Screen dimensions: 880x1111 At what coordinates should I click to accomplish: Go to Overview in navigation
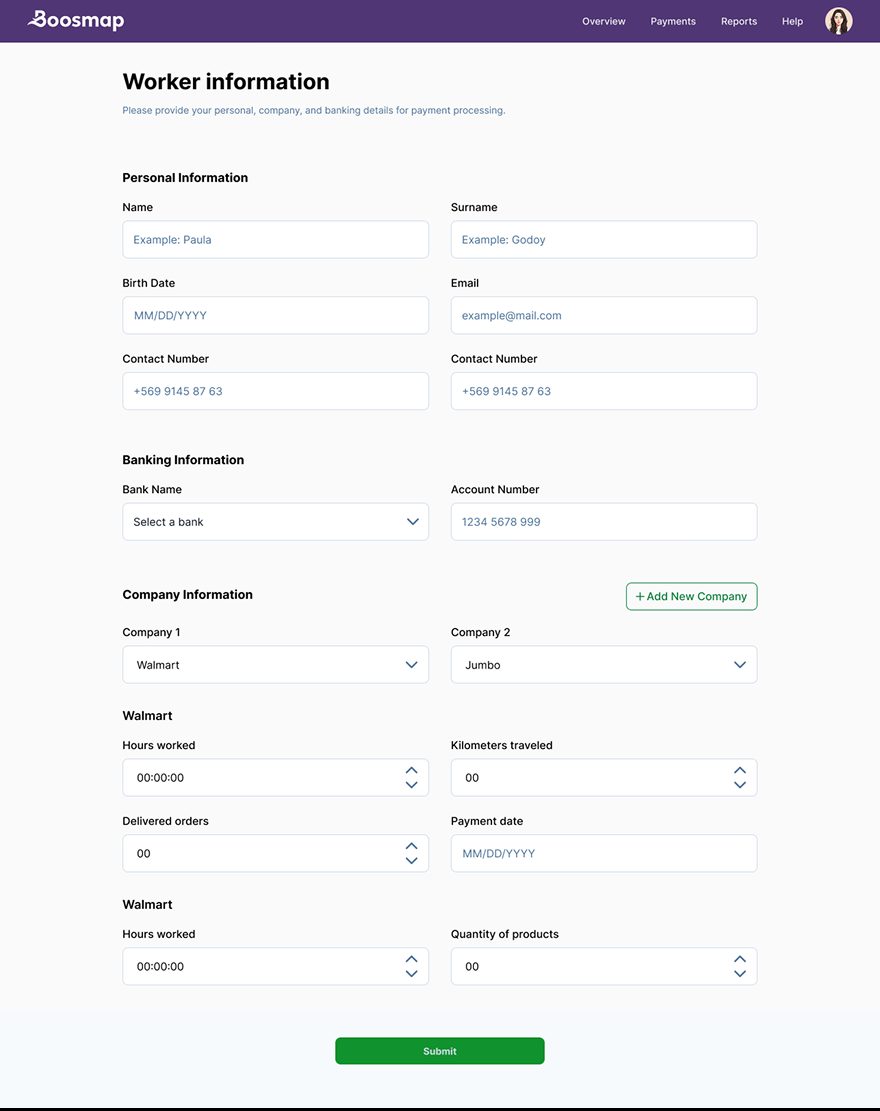coord(604,21)
